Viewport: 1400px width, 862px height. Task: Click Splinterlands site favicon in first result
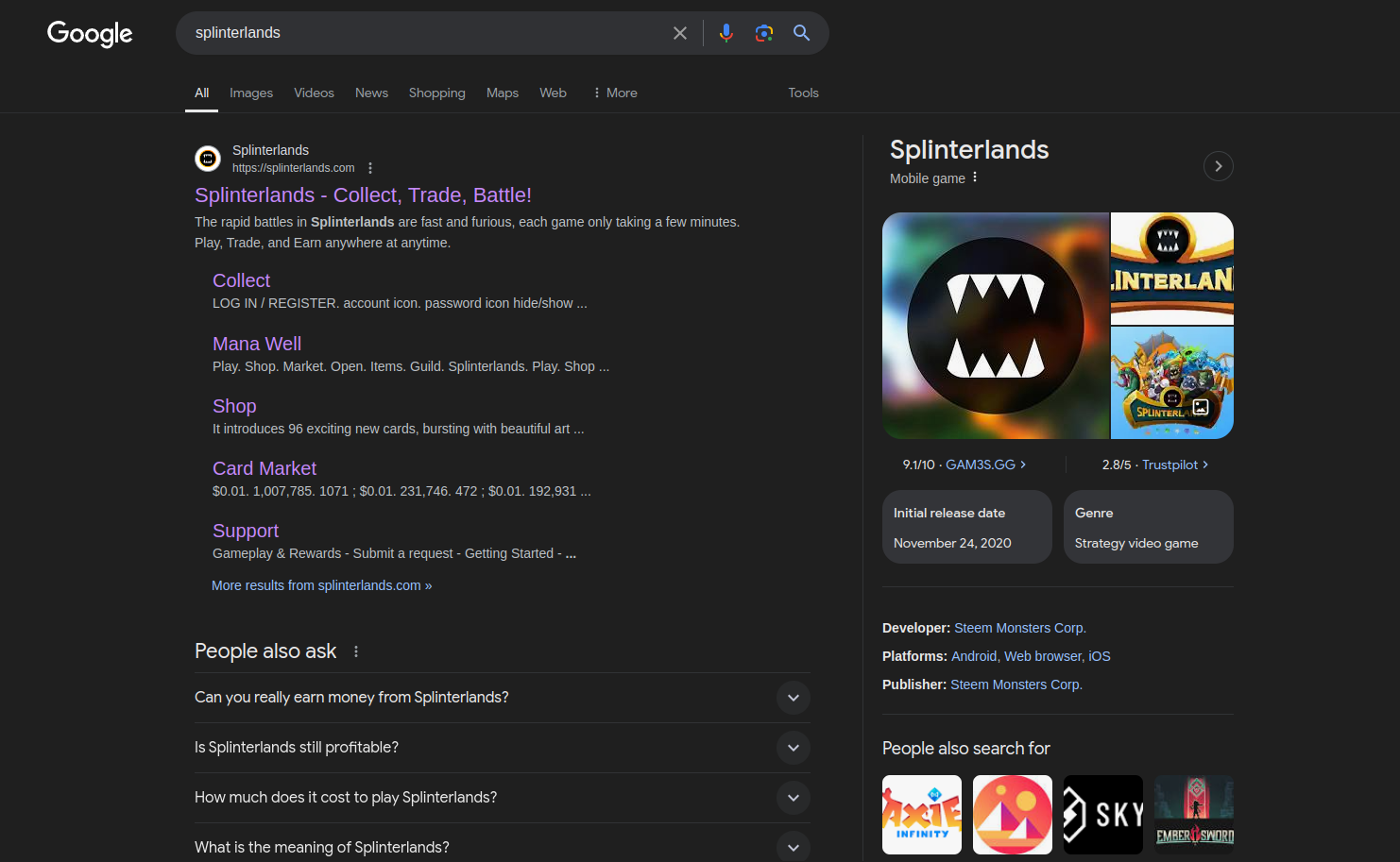208,159
